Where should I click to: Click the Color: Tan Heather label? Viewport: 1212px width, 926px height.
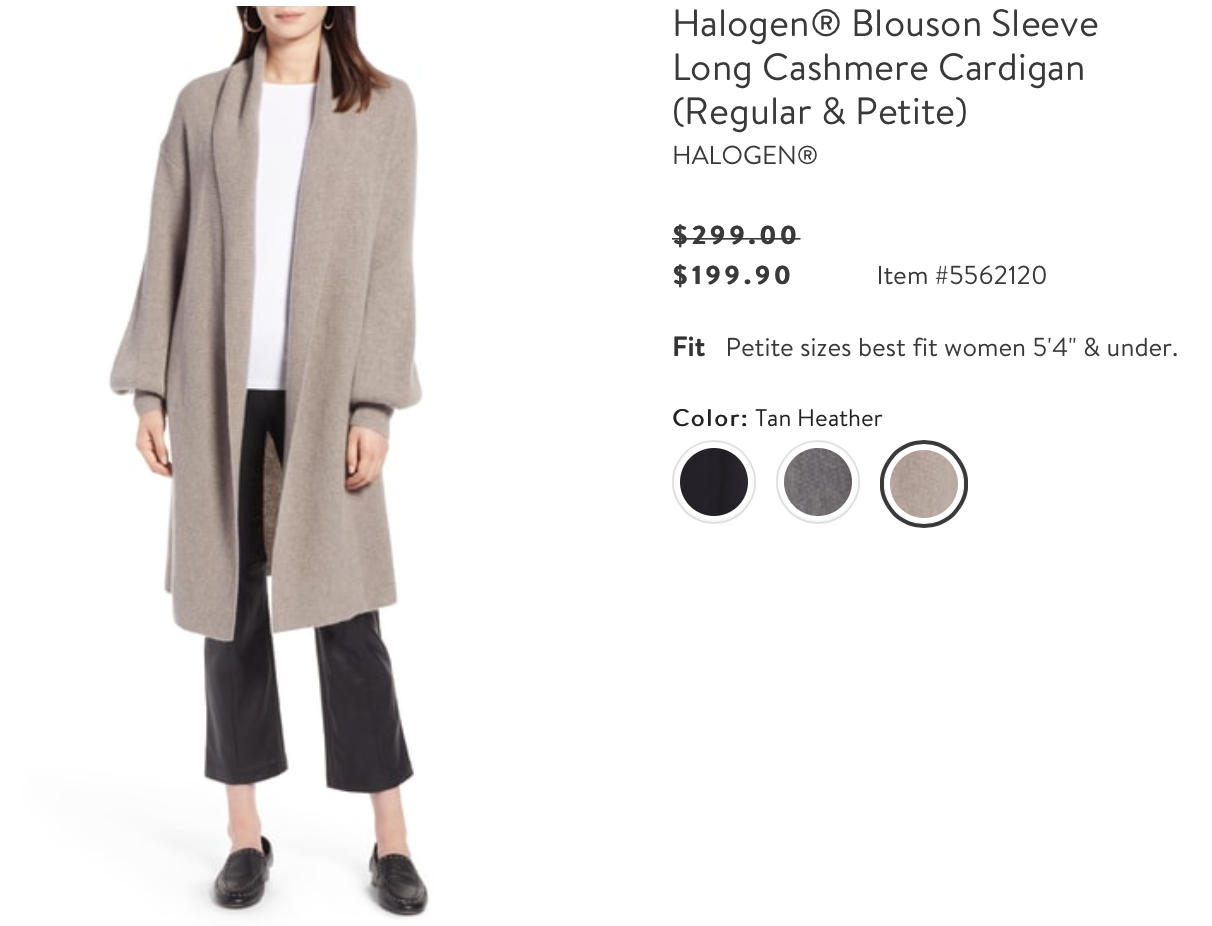pos(777,417)
